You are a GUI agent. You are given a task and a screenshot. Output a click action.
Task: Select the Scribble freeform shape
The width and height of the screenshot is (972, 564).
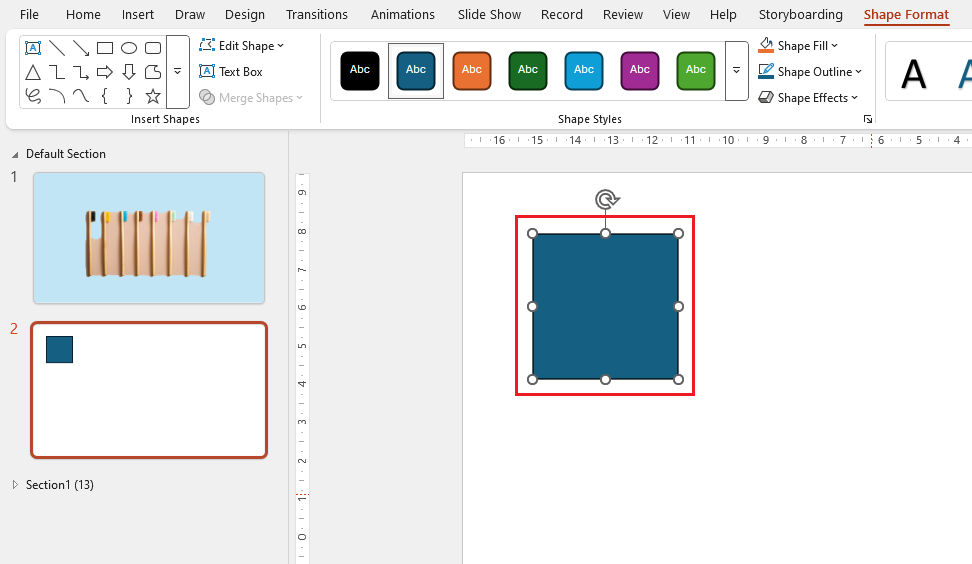click(x=33, y=96)
